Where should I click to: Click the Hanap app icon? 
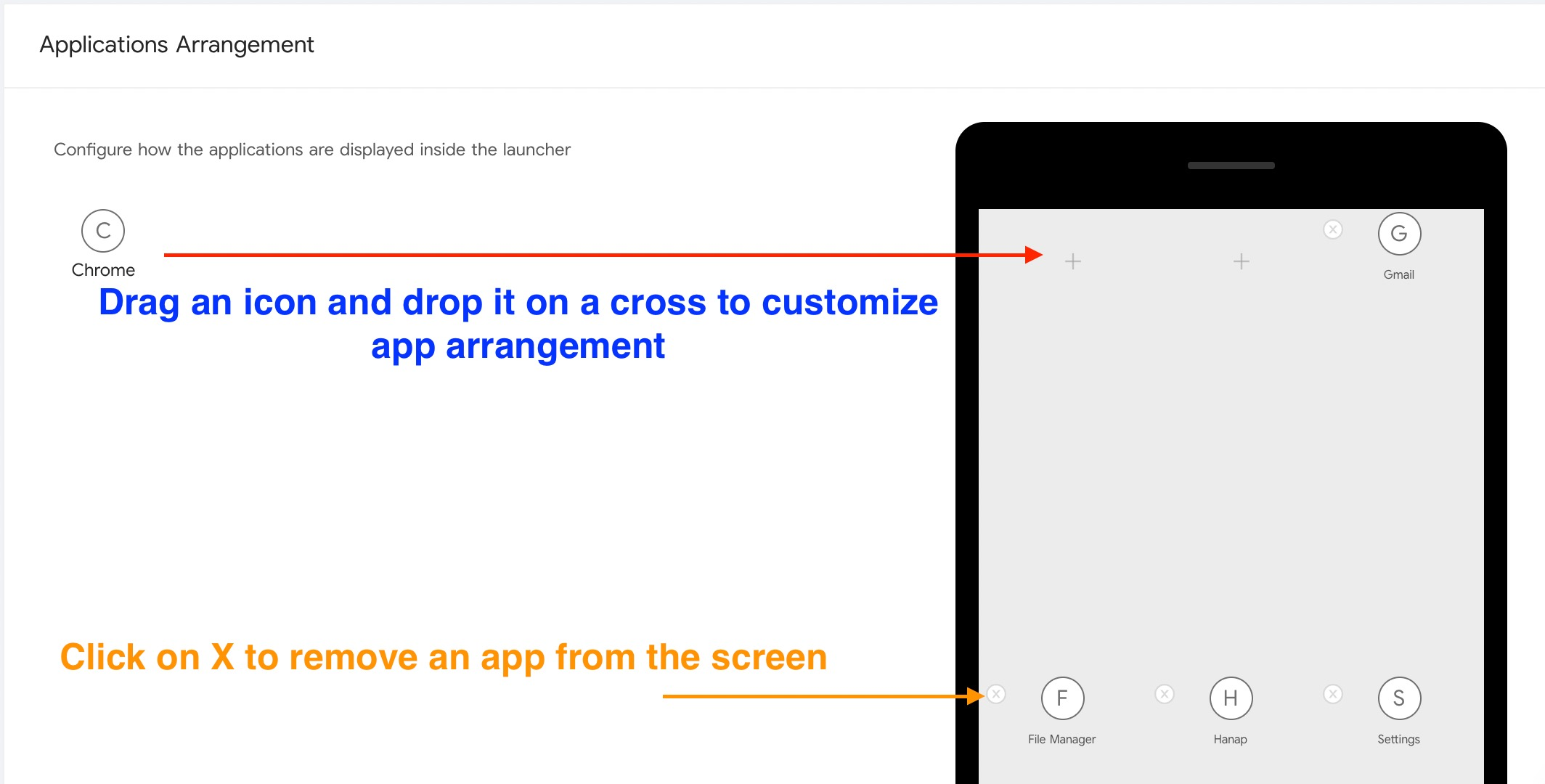pyautogui.click(x=1231, y=698)
